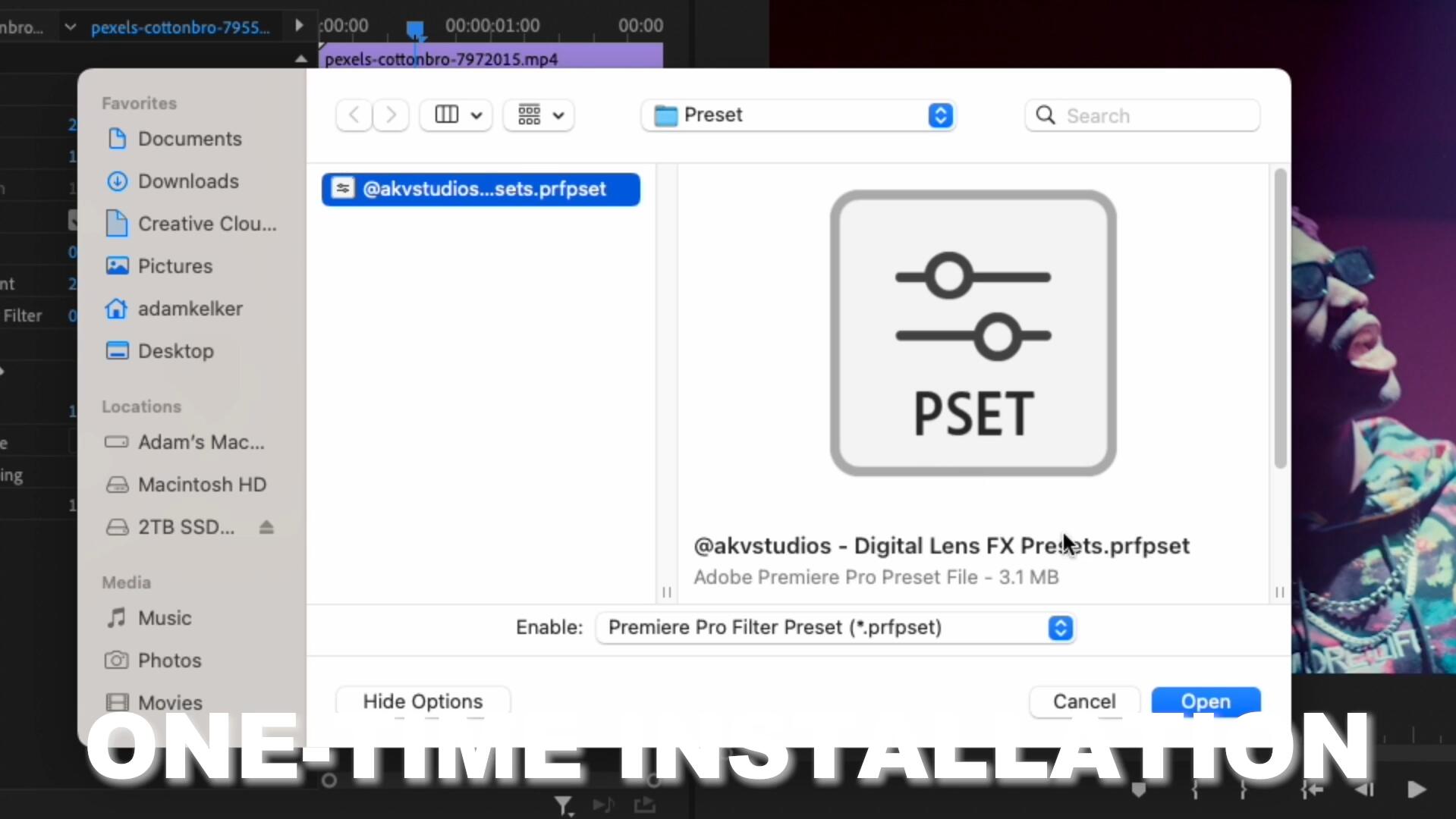Eject the 2TB SSD drive
Screen dimensions: 1456x819
[x=266, y=527]
